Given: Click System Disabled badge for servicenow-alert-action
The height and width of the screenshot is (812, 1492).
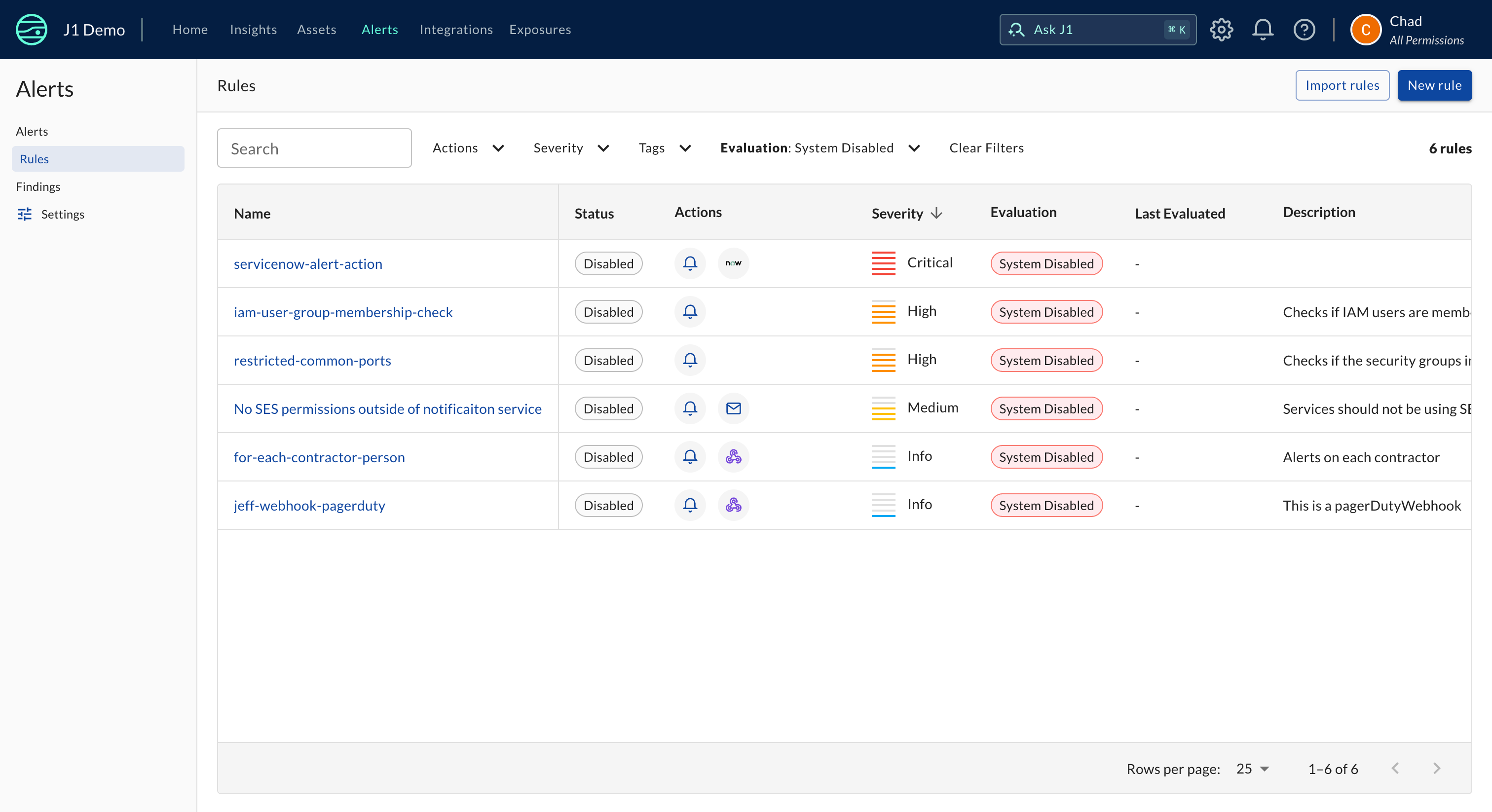Looking at the screenshot, I should click(x=1046, y=263).
